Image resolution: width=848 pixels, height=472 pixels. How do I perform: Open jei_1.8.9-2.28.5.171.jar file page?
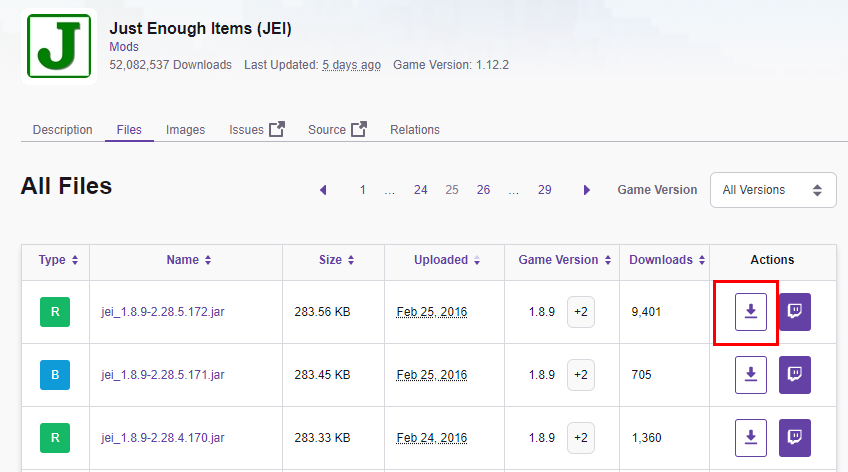163,375
